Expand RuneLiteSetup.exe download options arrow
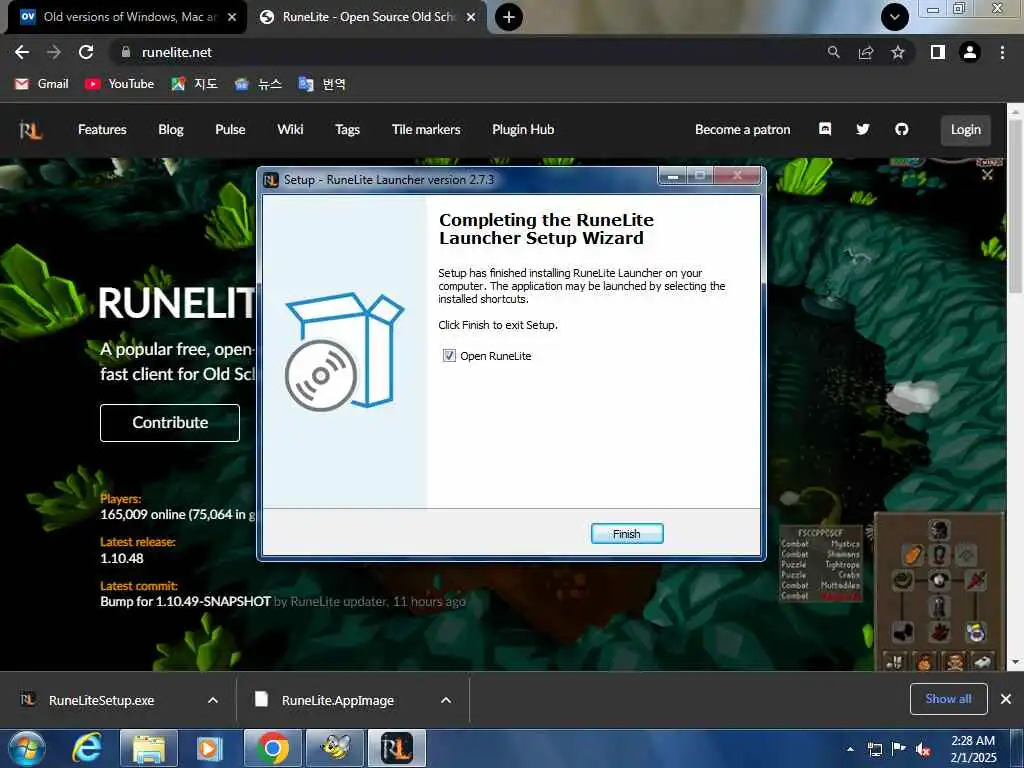 pyautogui.click(x=213, y=700)
